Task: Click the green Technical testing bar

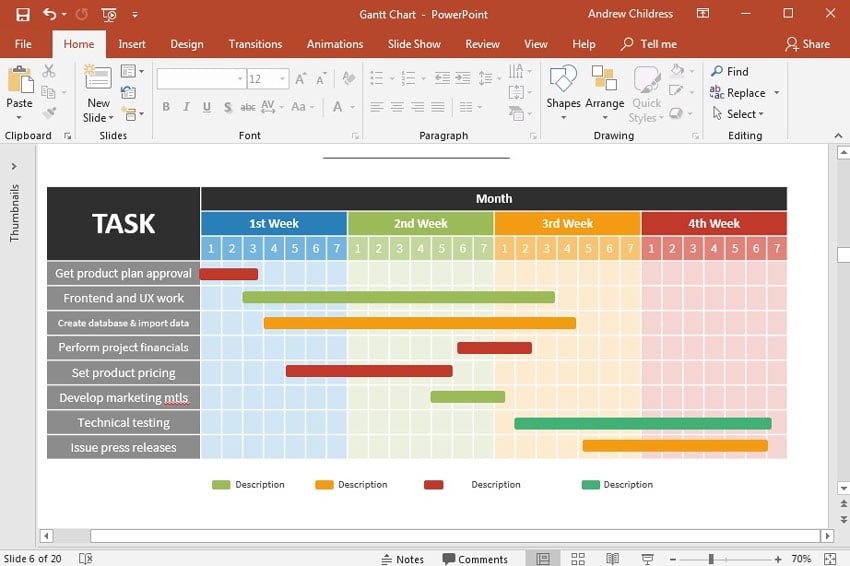Action: 642,423
